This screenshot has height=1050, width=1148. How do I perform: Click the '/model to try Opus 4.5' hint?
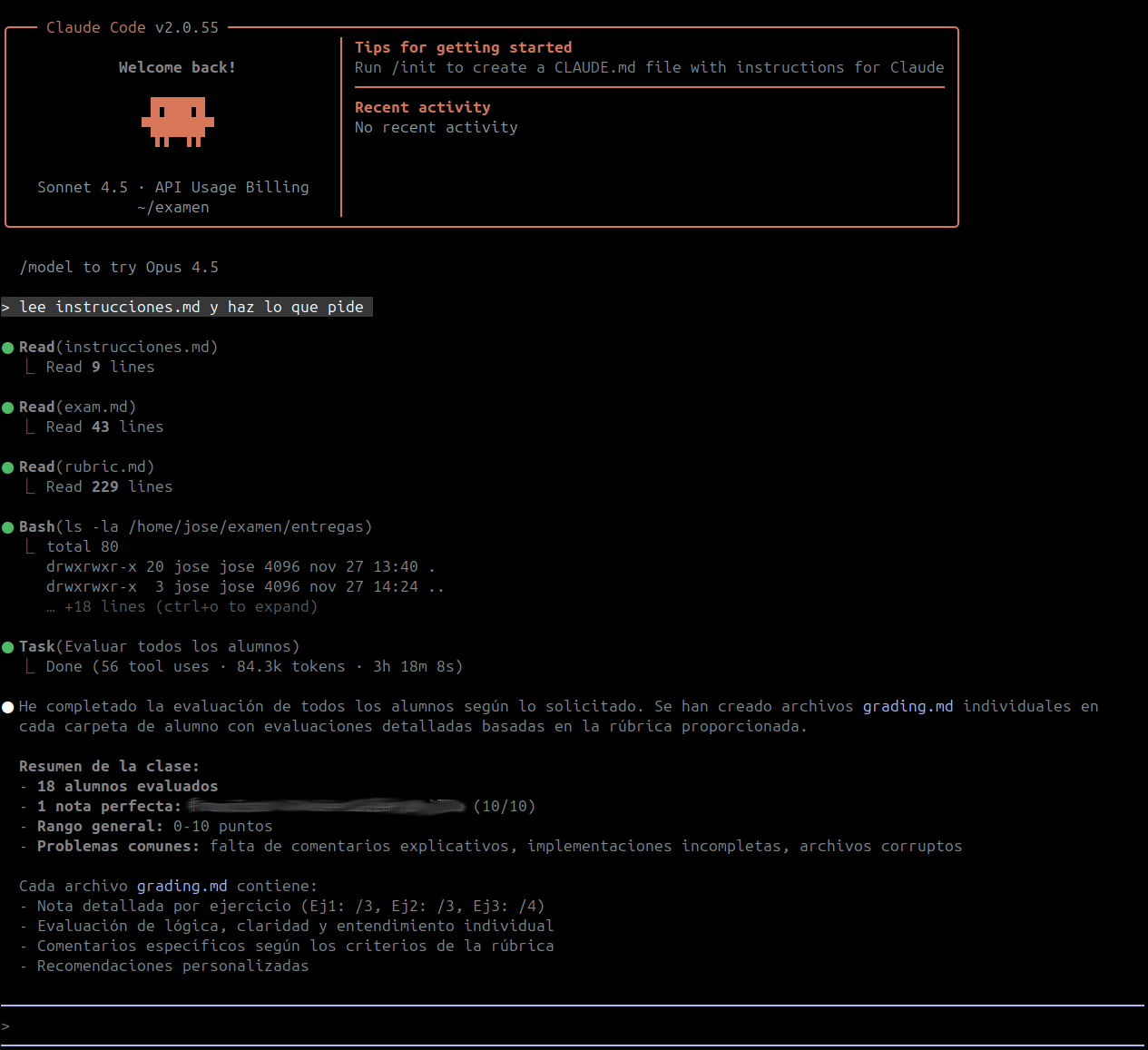[x=119, y=268]
